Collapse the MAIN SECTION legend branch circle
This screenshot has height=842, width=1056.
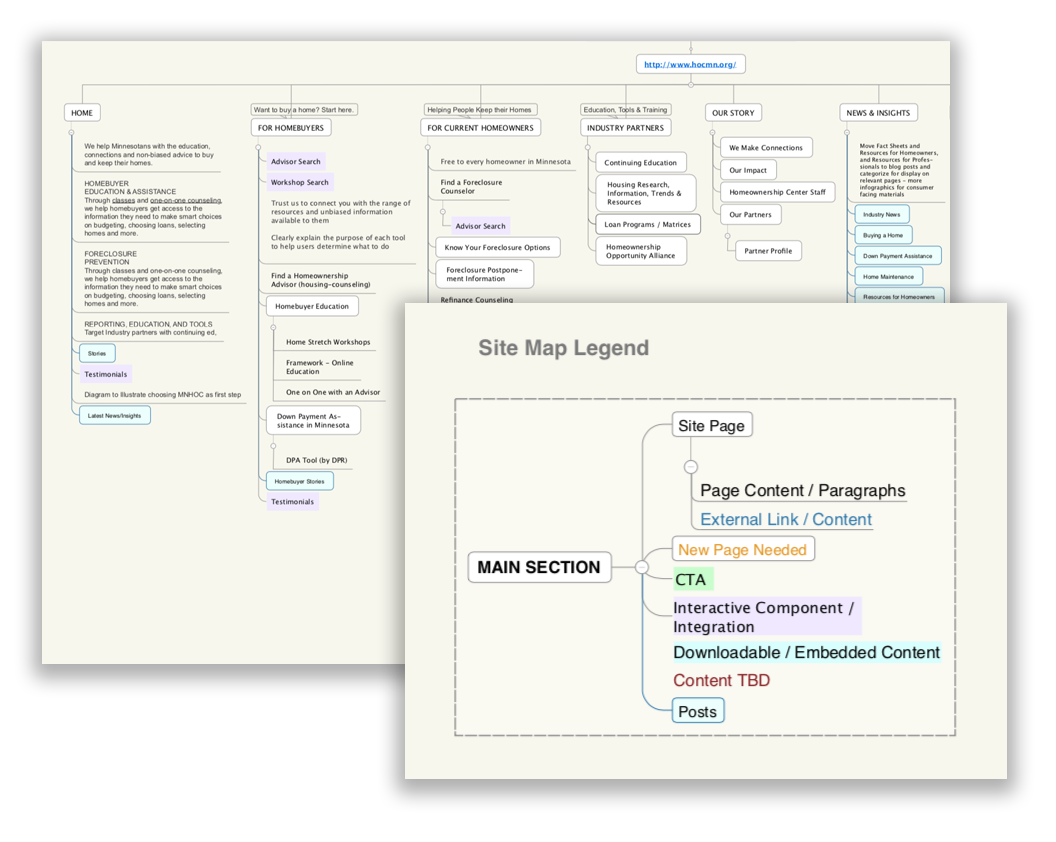(x=642, y=567)
